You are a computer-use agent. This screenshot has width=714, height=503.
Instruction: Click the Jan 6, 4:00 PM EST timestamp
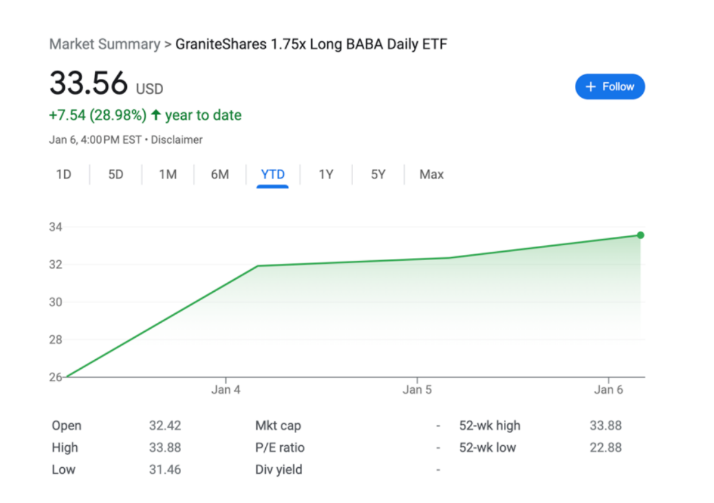pyautogui.click(x=95, y=140)
